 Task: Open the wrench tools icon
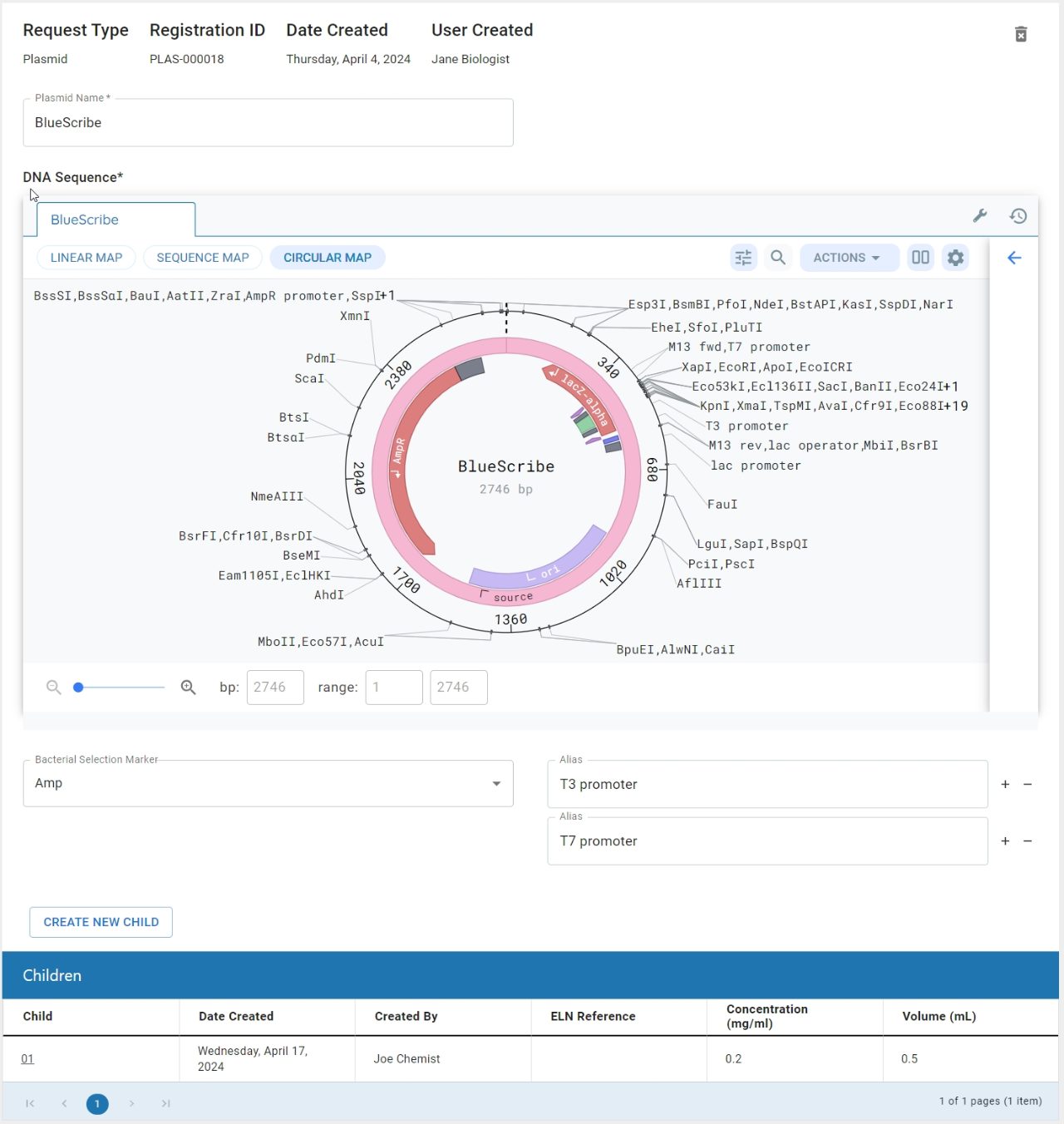coord(980,216)
